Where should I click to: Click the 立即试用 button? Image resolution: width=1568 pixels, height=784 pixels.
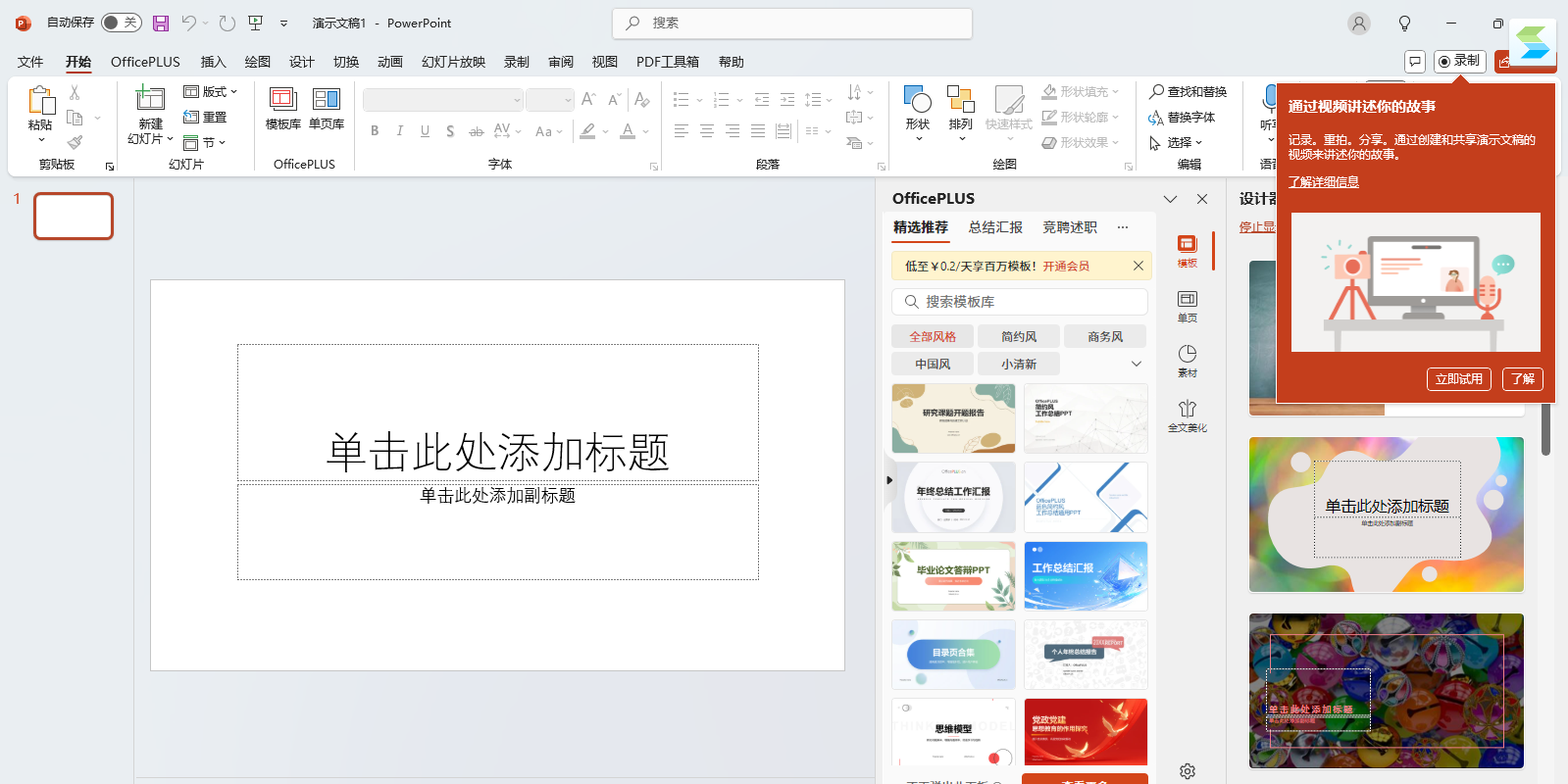pyautogui.click(x=1458, y=379)
